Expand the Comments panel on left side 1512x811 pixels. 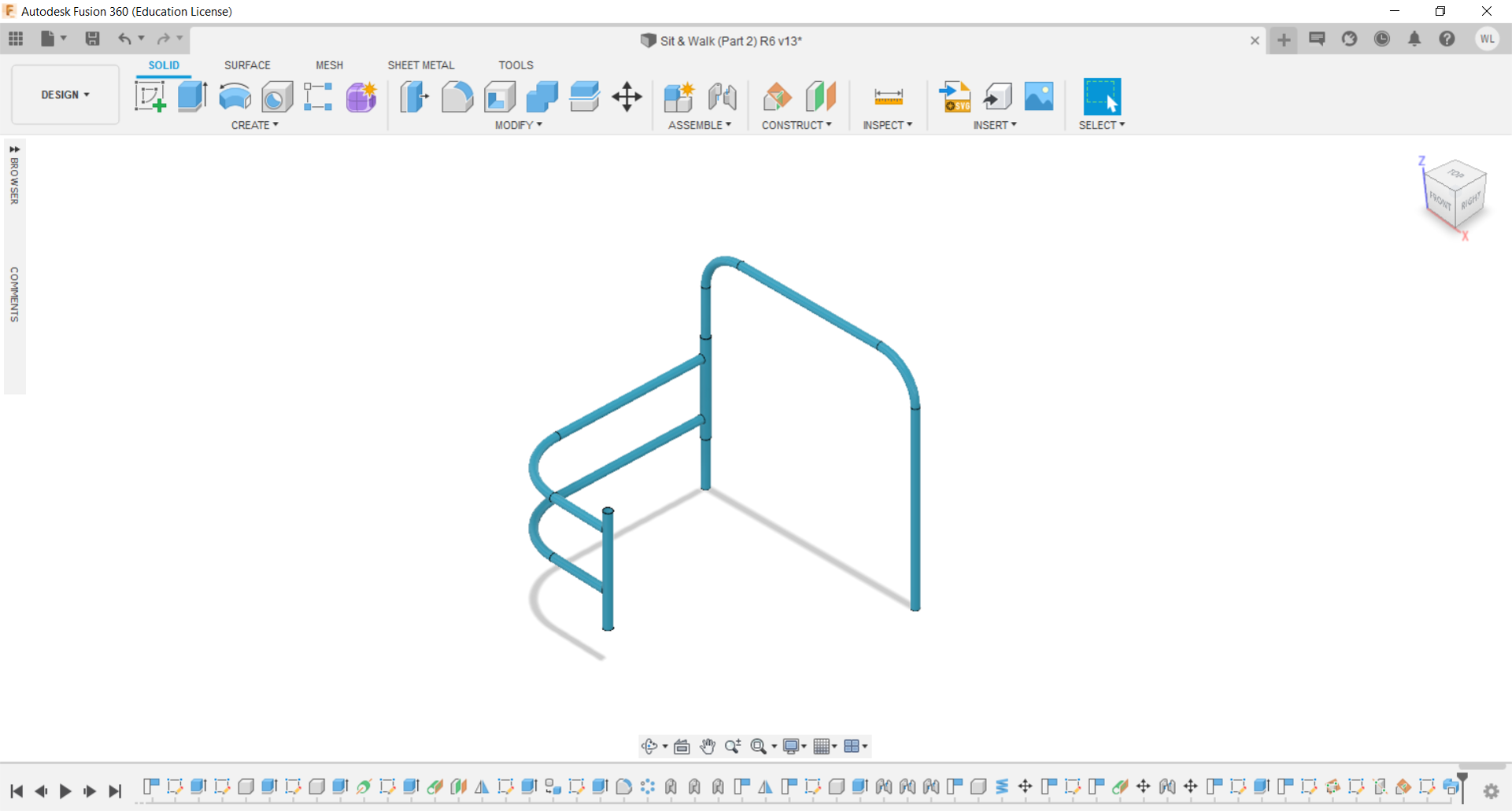(14, 295)
